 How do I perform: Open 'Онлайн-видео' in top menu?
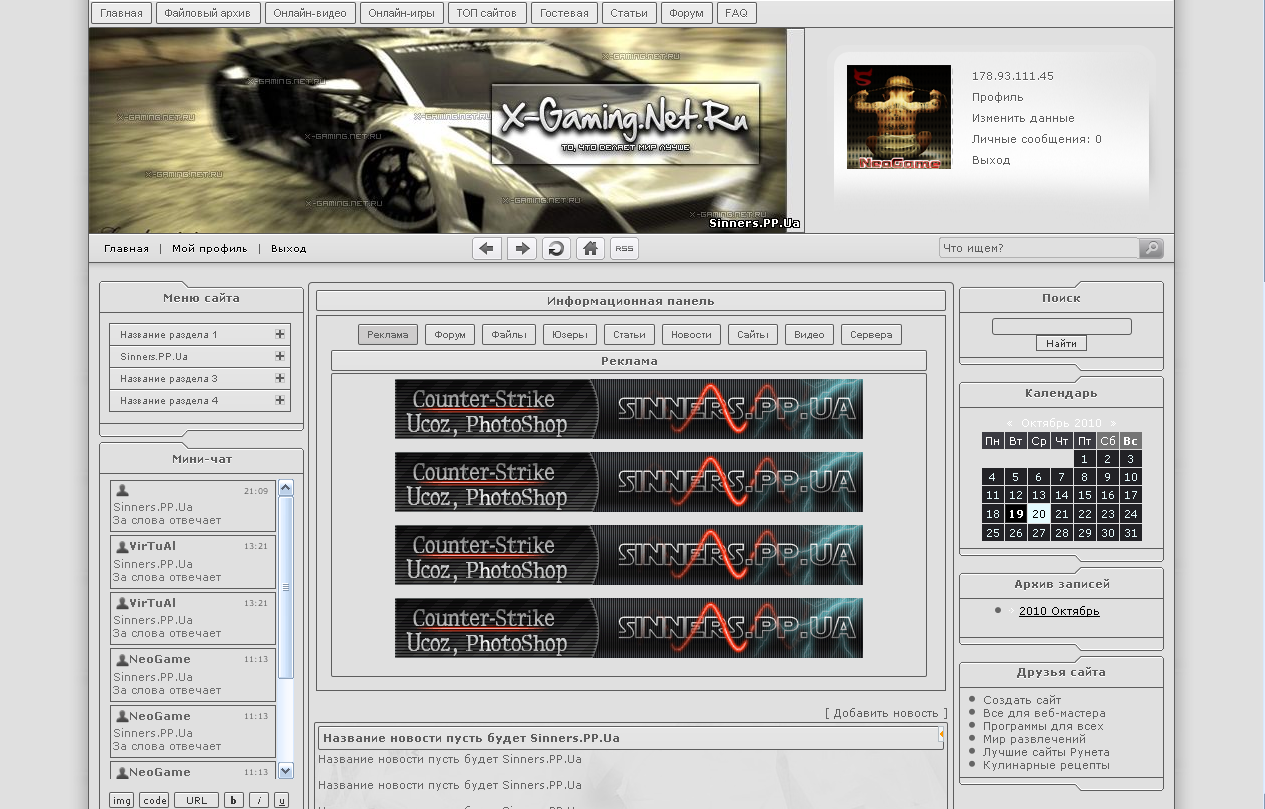click(311, 13)
